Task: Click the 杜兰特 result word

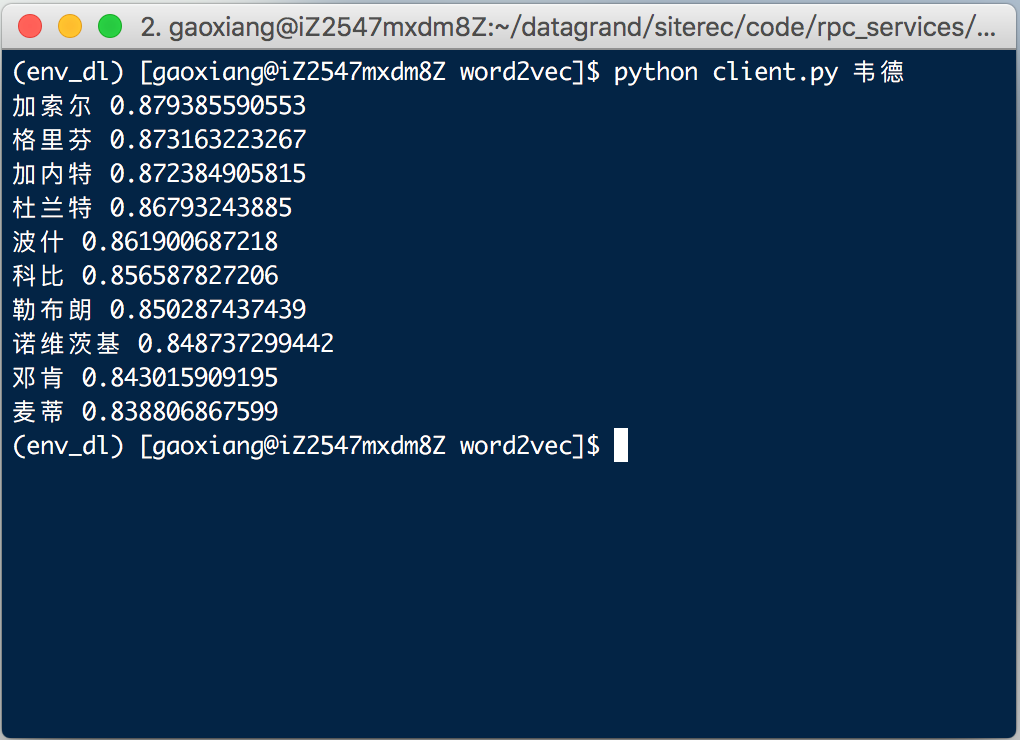Action: click(x=52, y=207)
